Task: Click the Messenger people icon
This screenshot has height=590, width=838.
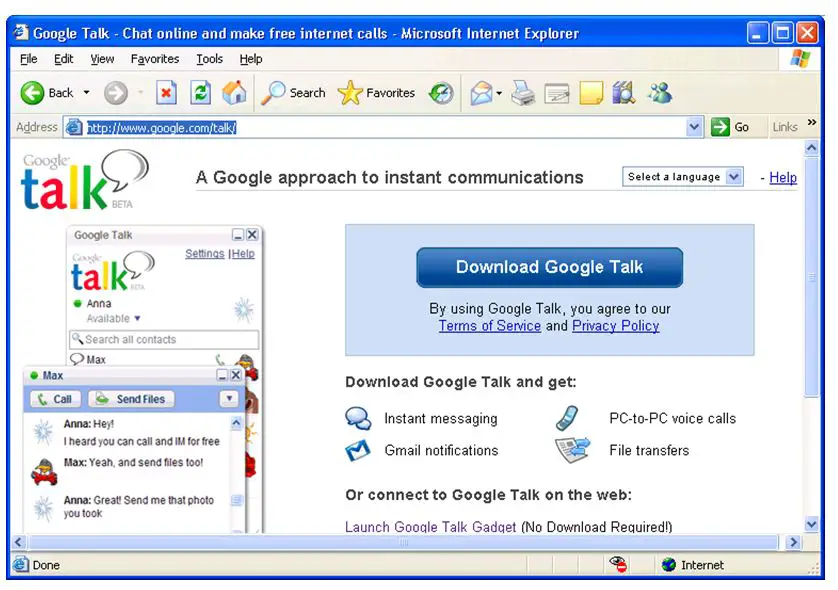Action: (x=660, y=93)
